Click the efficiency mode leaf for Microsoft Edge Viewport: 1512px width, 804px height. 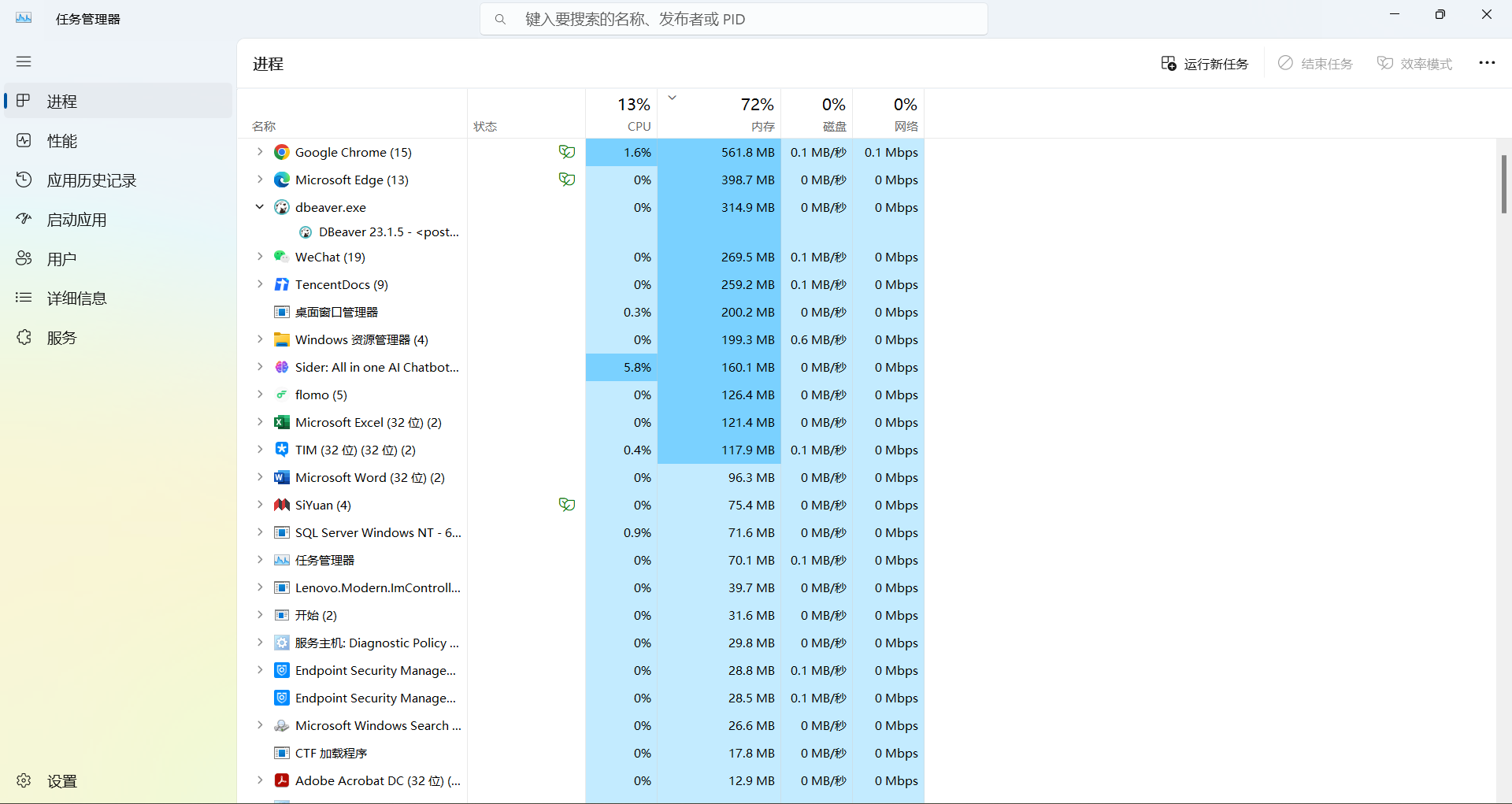(567, 180)
